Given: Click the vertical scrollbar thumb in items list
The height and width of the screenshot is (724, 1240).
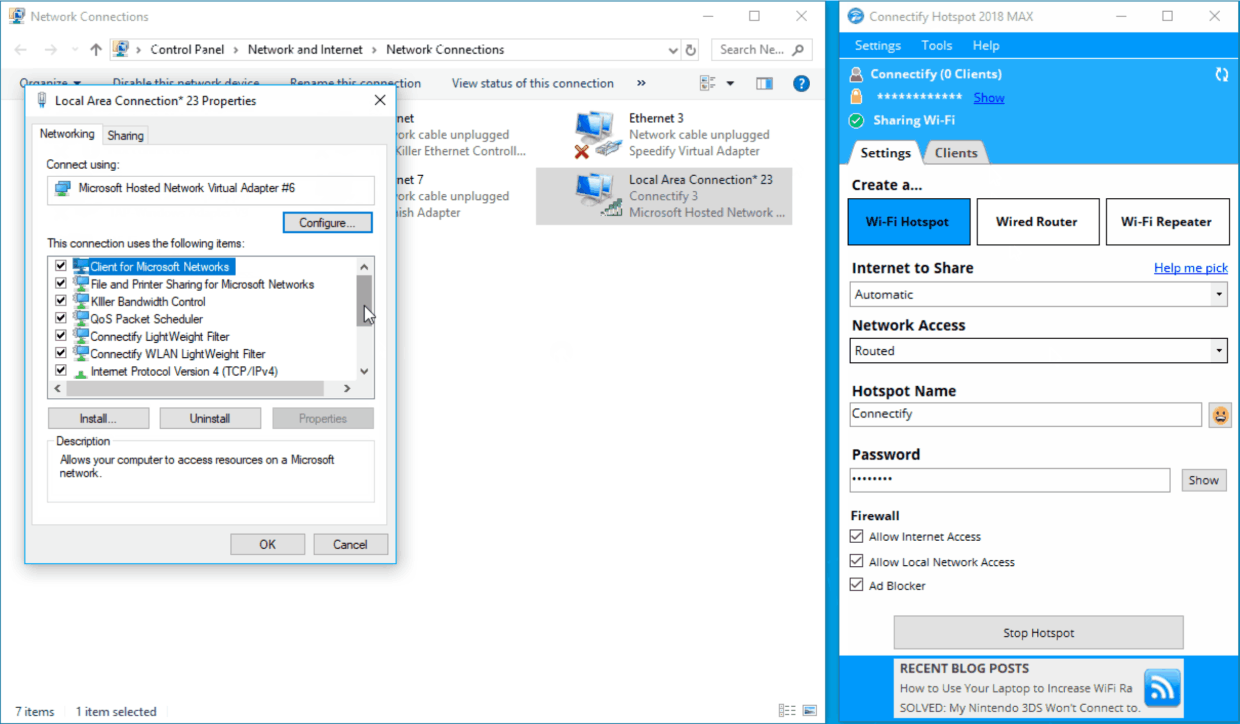Looking at the screenshot, I should 365,301.
